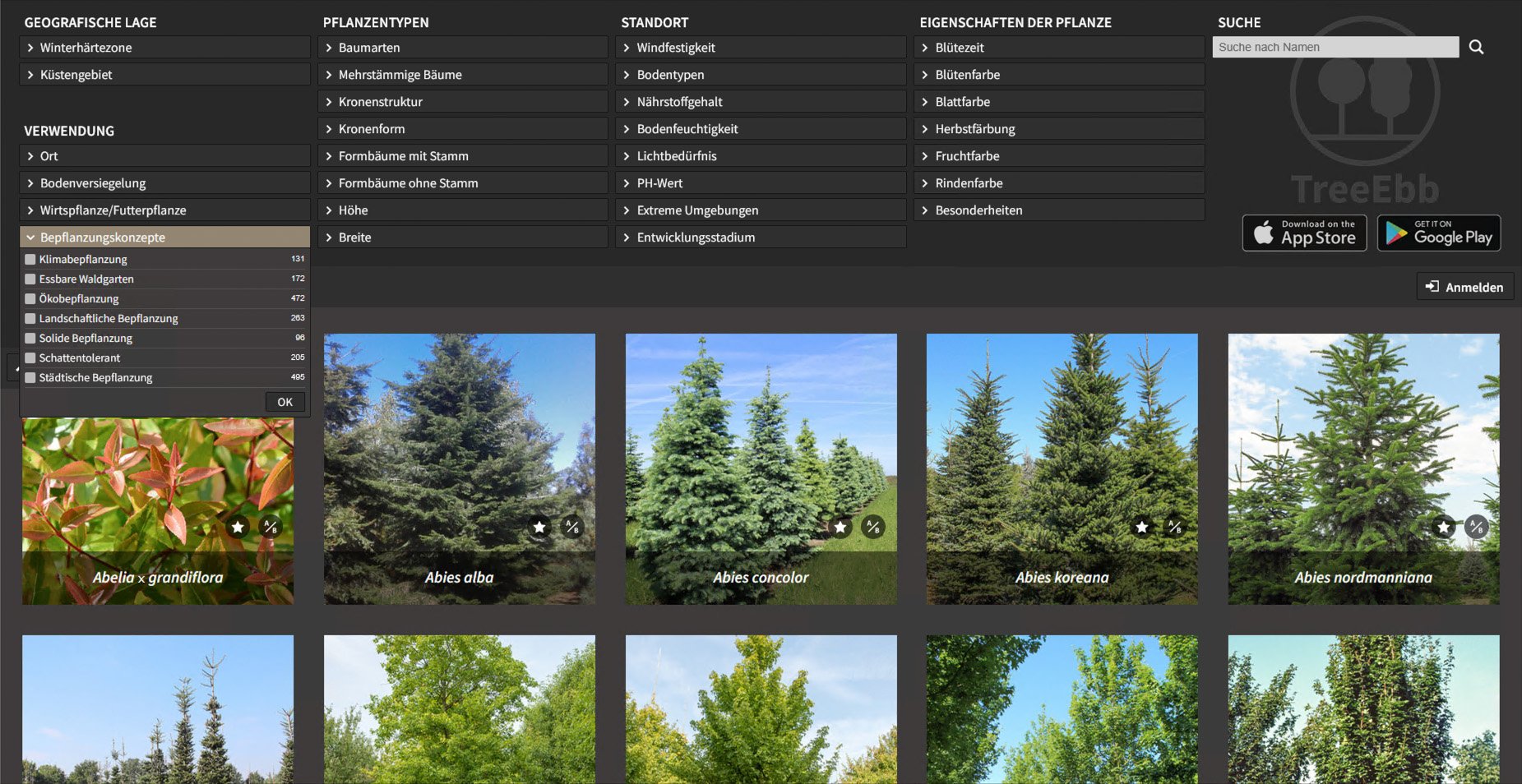Expand Entwicklungsstadium filter
Image resolution: width=1522 pixels, height=784 pixels.
click(x=761, y=238)
